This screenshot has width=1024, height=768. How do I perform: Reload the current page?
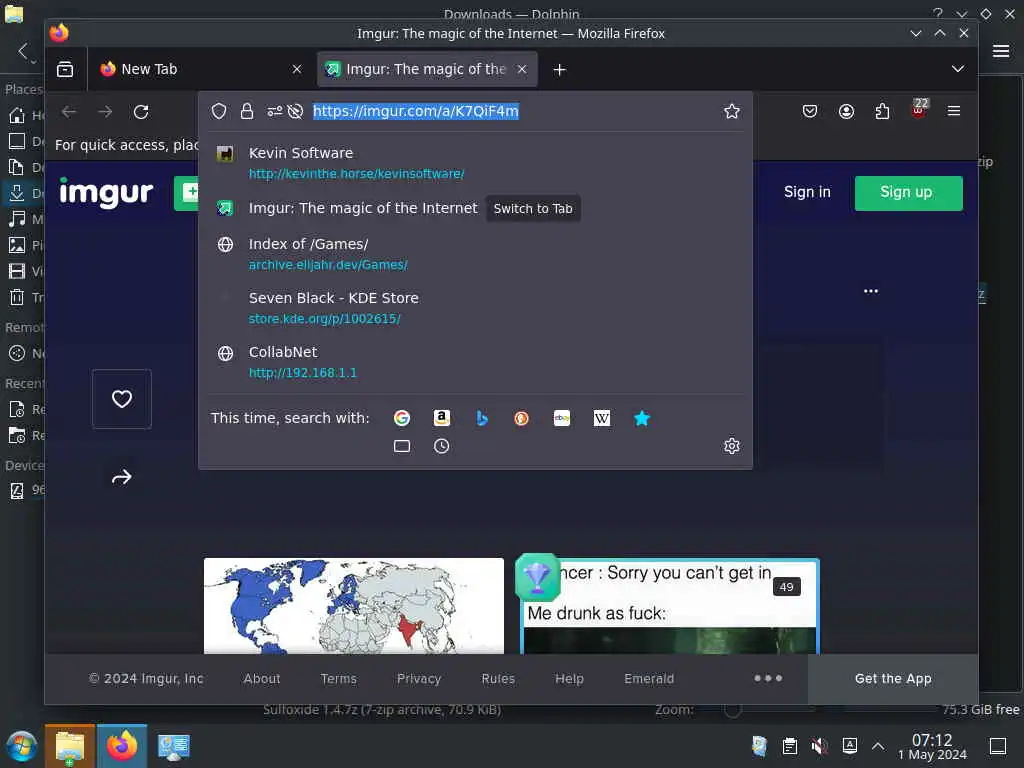(141, 112)
